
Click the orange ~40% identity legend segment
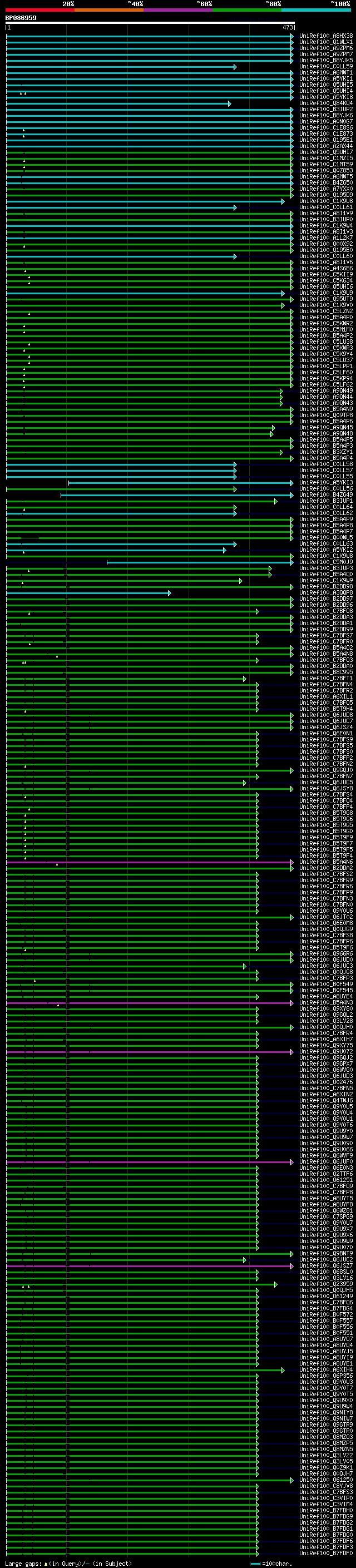(110, 11)
